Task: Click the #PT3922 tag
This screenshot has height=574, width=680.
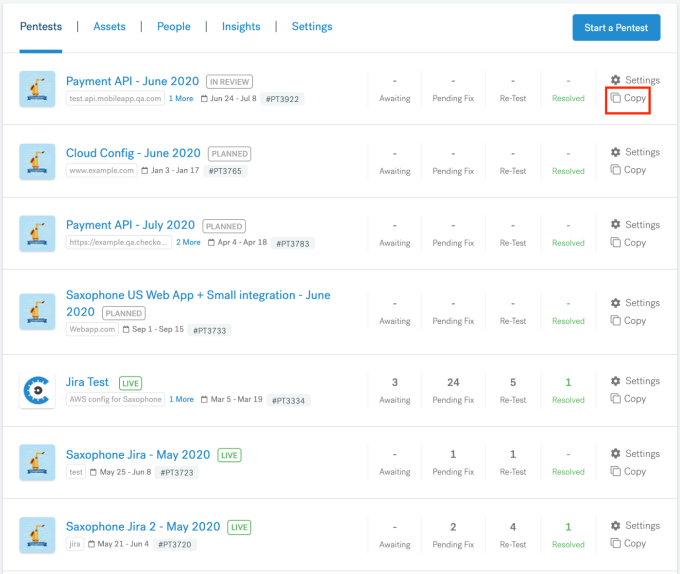Action: [x=282, y=99]
